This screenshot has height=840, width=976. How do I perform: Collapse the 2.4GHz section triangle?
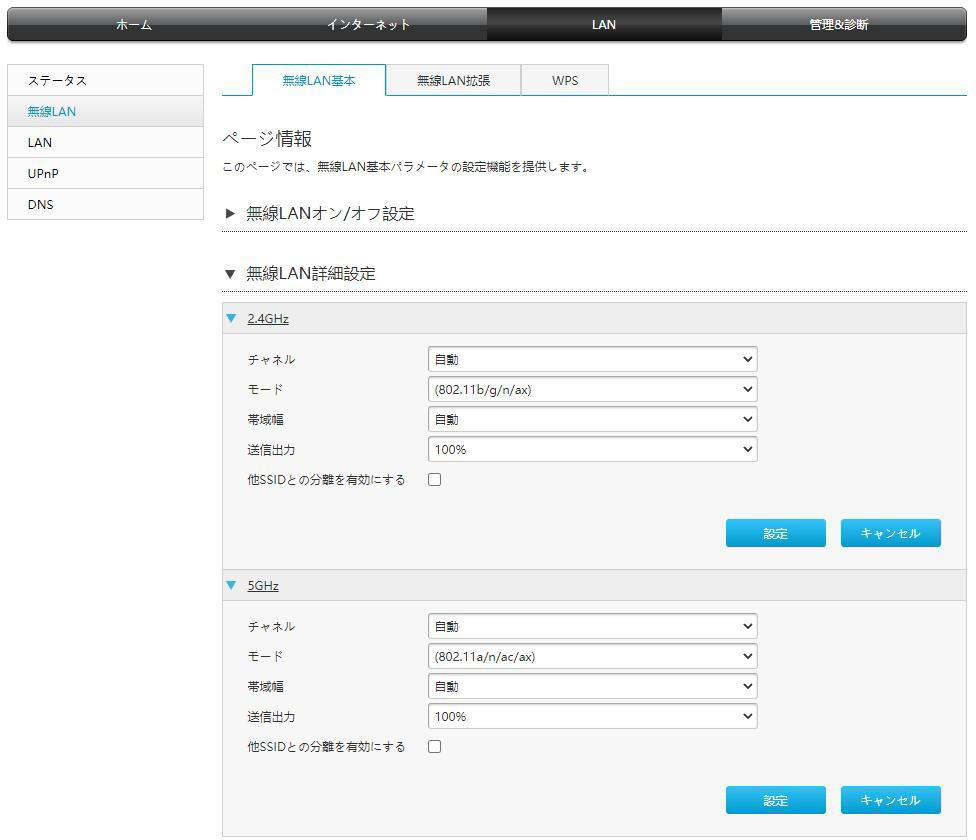click(x=232, y=319)
